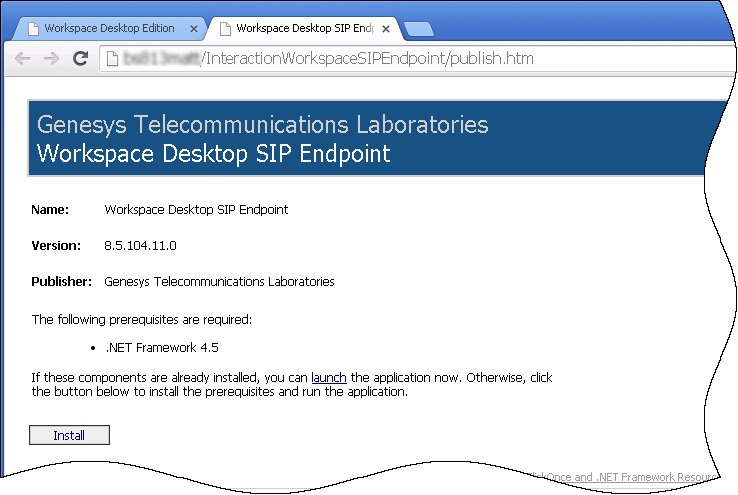
Task: Close the Workspace Desktop SIP Endpoint tab
Action: click(x=385, y=29)
